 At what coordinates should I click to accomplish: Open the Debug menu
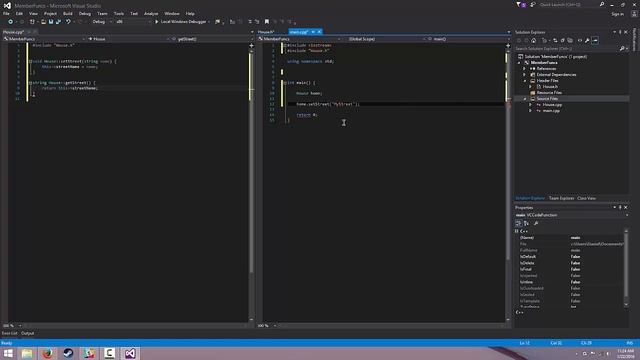coord(84,13)
